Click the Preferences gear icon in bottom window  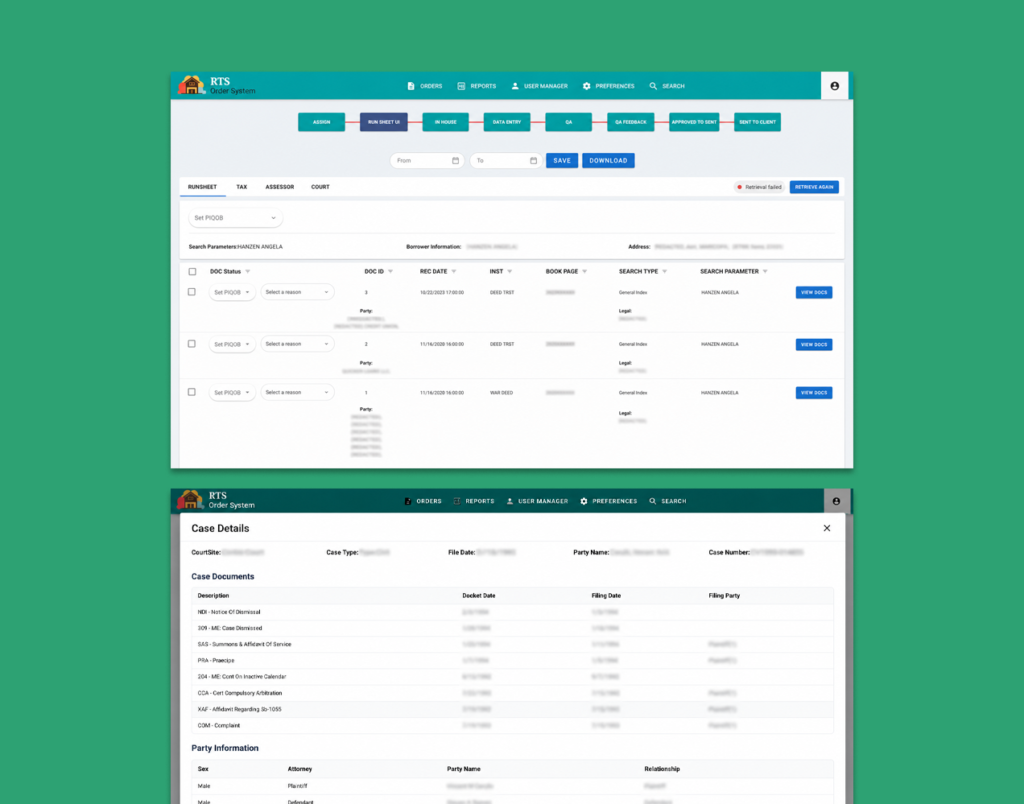pyautogui.click(x=584, y=502)
